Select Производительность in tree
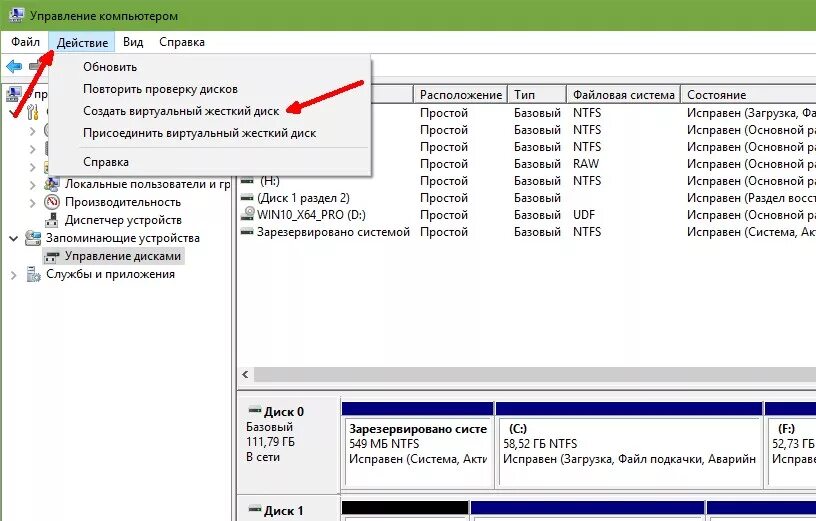This screenshot has width=816, height=521. [123, 202]
